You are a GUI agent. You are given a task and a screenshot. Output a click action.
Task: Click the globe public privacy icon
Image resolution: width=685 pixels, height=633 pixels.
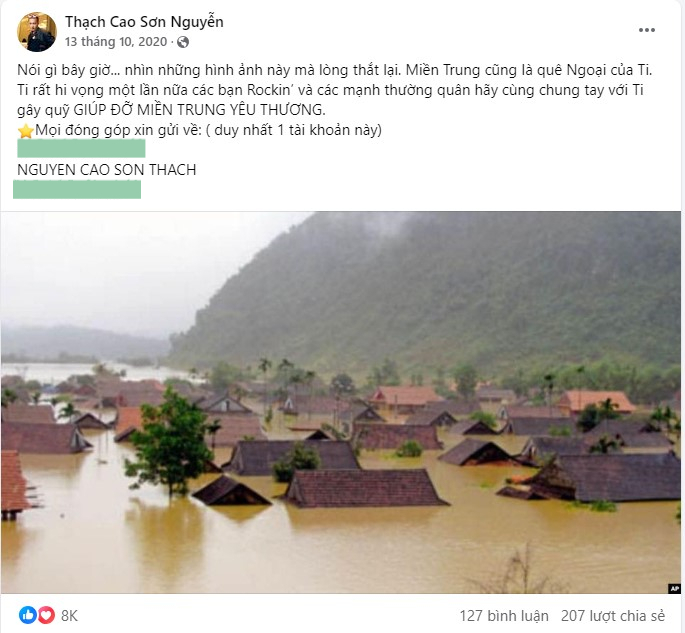(x=183, y=43)
